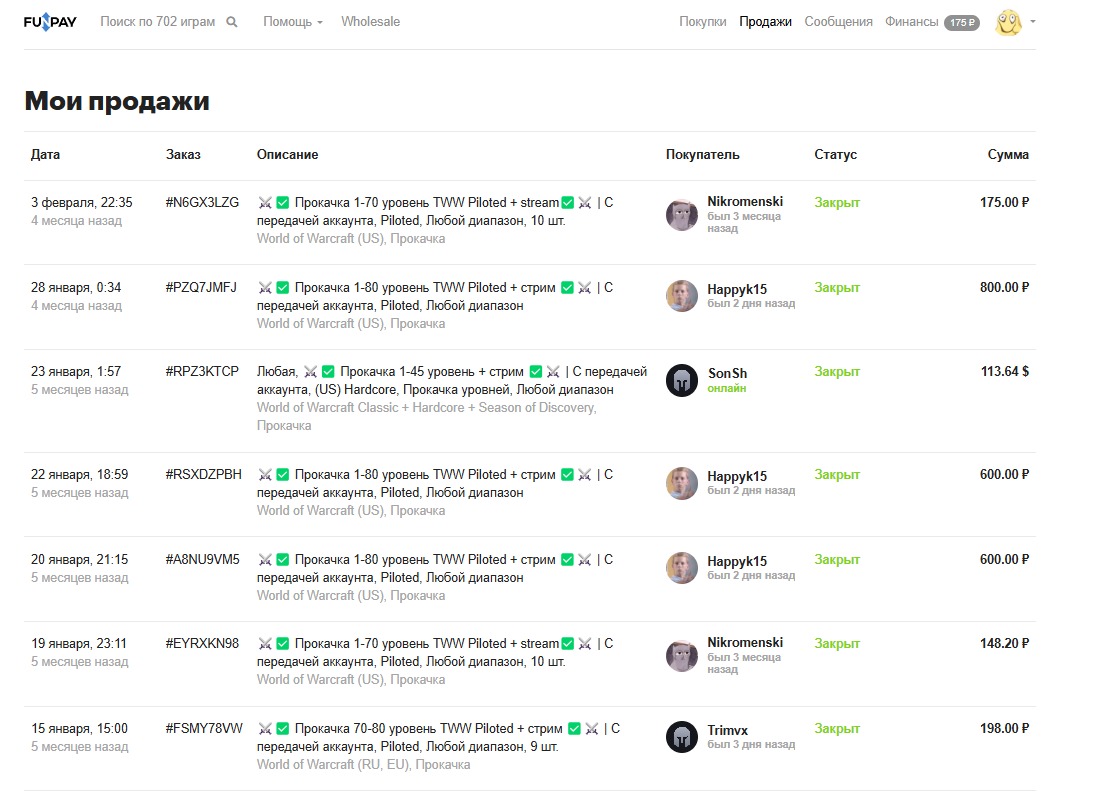The image size is (1096, 811).
Task: Click the 113.64 $ amount
Action: point(1005,371)
